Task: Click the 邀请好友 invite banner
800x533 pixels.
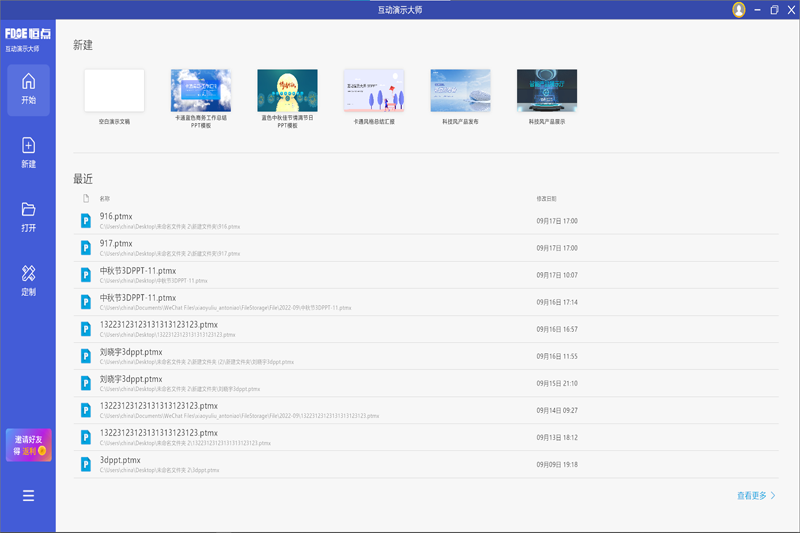Action: [x=28, y=445]
